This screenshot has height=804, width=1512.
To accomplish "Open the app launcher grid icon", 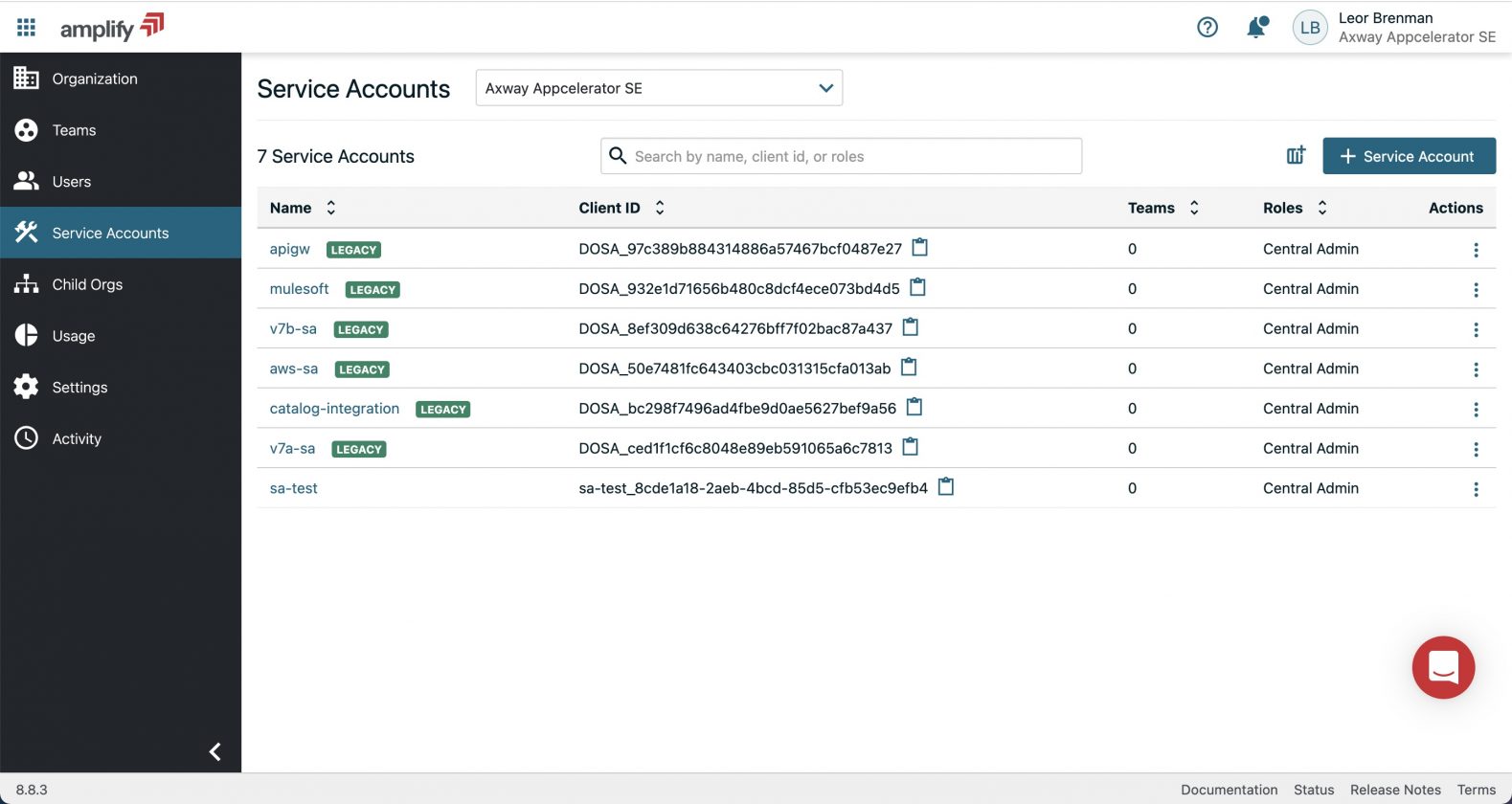I will pos(26,27).
